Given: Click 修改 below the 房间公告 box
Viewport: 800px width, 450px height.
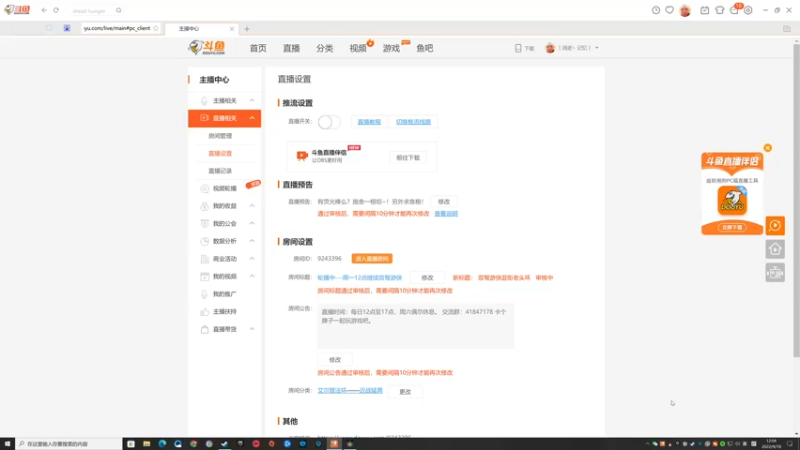Looking at the screenshot, I should click(335, 360).
